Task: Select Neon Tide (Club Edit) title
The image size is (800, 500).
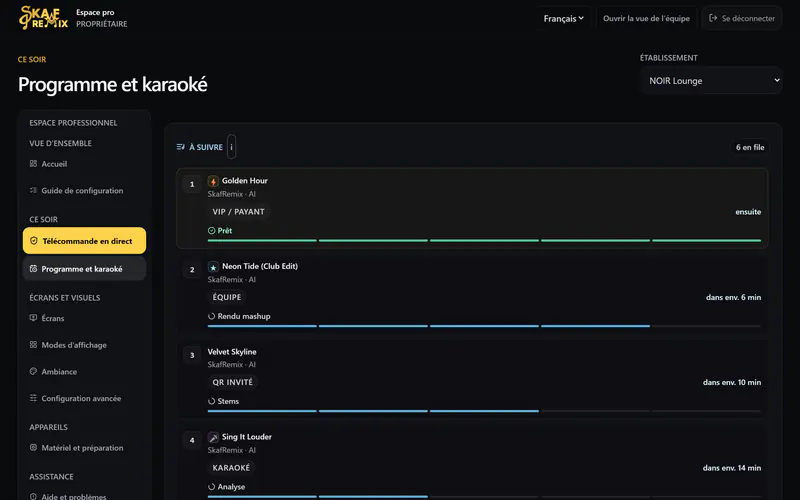Action: coord(260,266)
